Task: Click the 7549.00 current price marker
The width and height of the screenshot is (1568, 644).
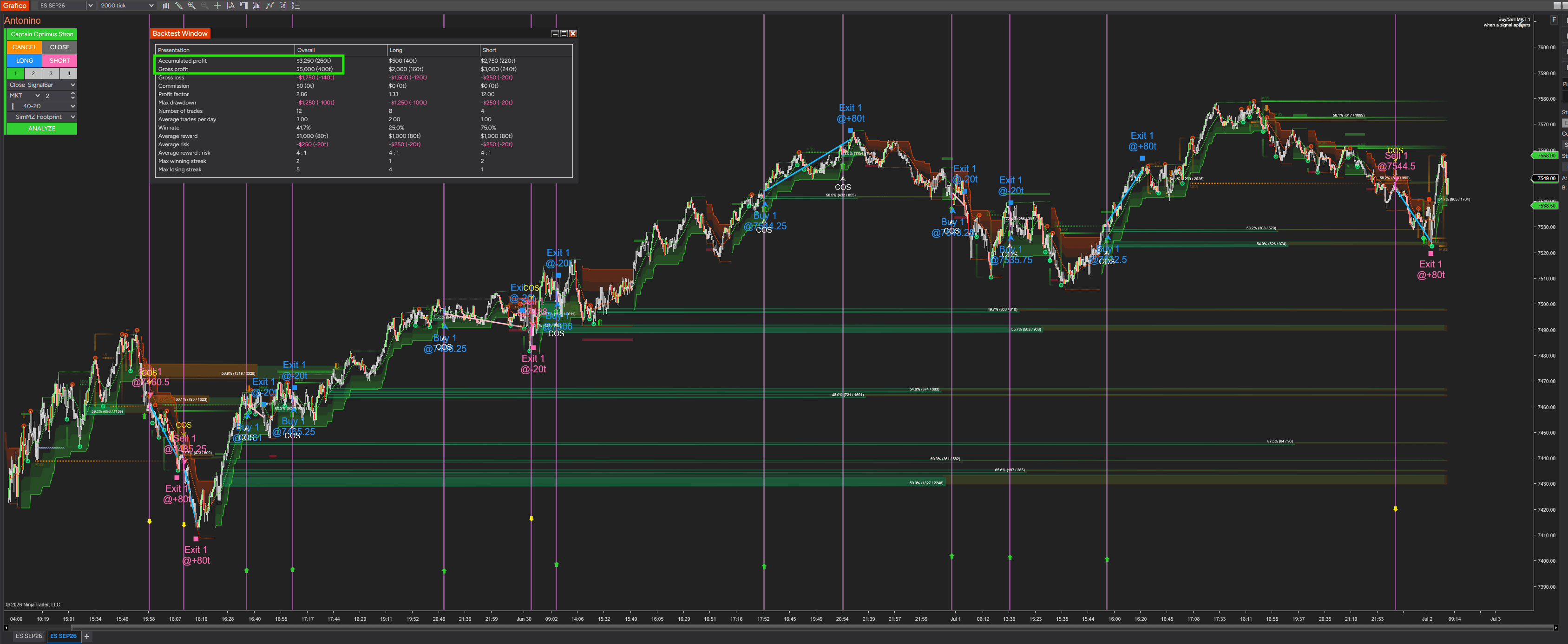Action: (1545, 178)
